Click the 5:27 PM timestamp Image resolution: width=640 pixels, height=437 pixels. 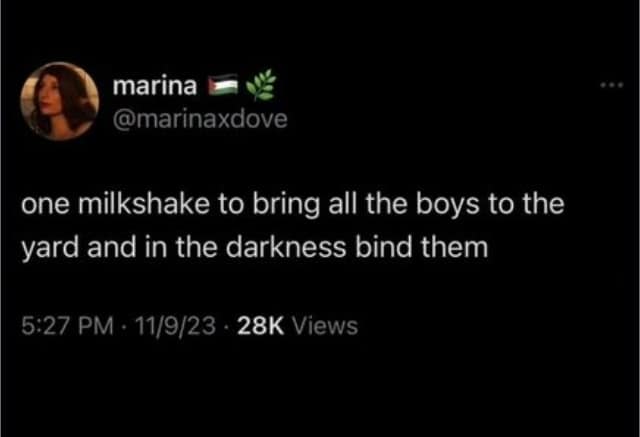point(67,326)
